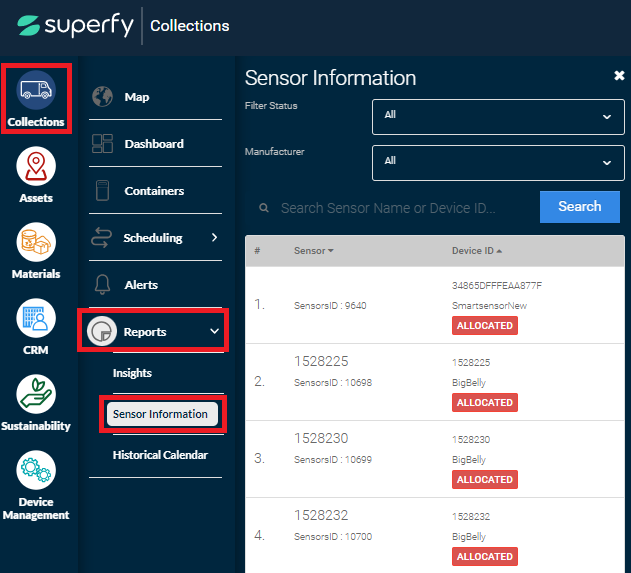Open the Filter Status dropdown
The width and height of the screenshot is (631, 573).
click(x=498, y=117)
